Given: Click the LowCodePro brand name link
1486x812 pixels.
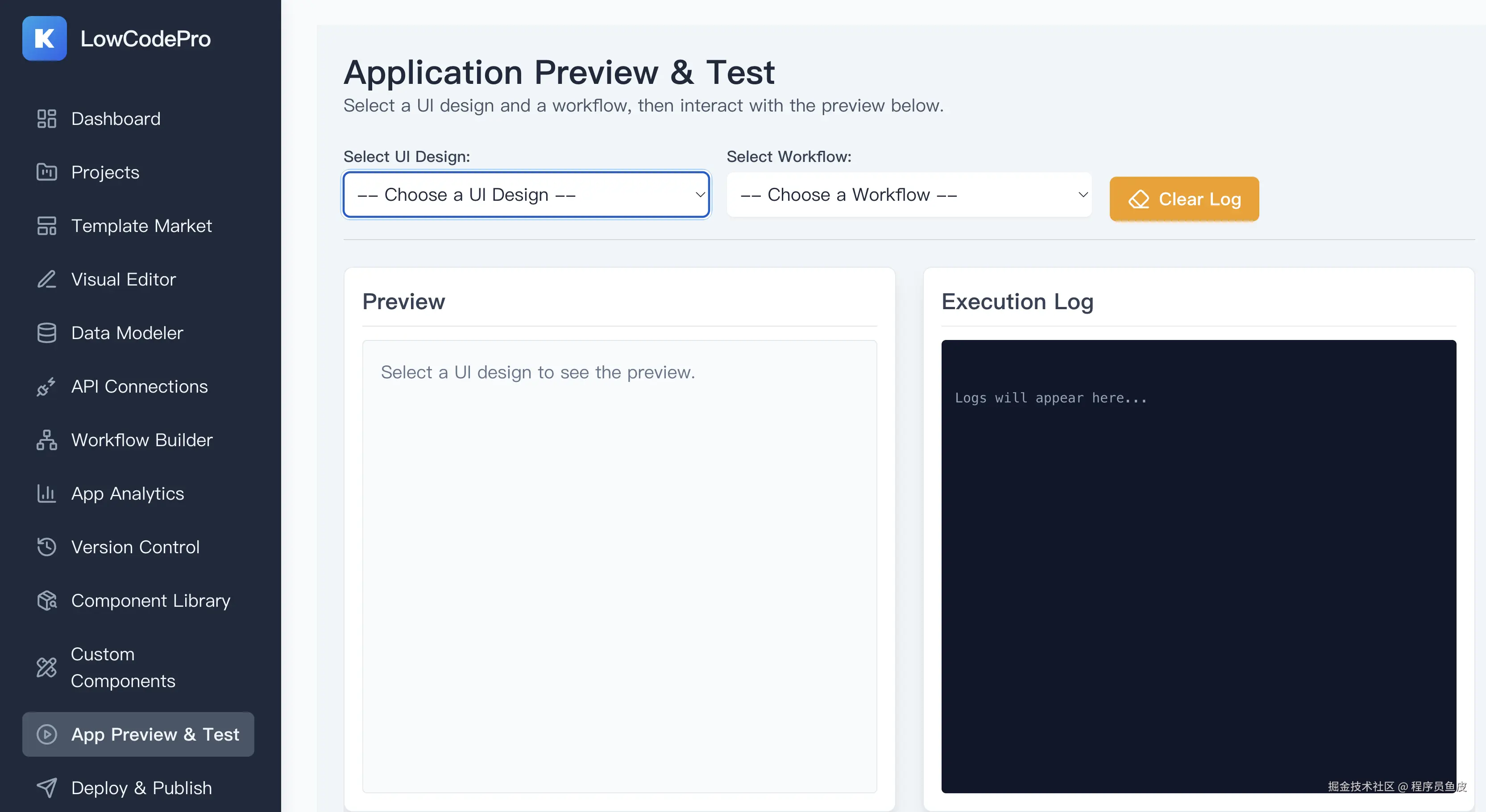Looking at the screenshot, I should [x=145, y=39].
